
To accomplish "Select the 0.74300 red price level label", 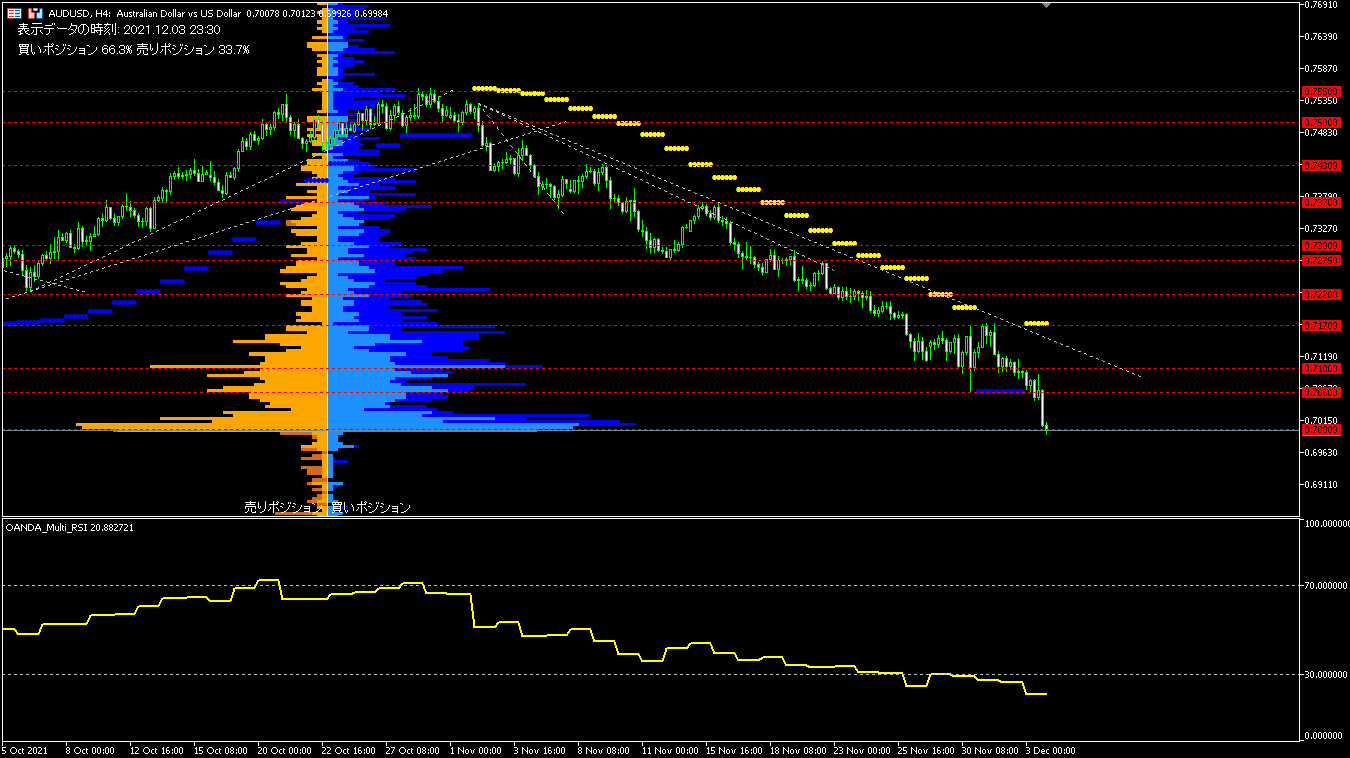I will tap(1322, 165).
